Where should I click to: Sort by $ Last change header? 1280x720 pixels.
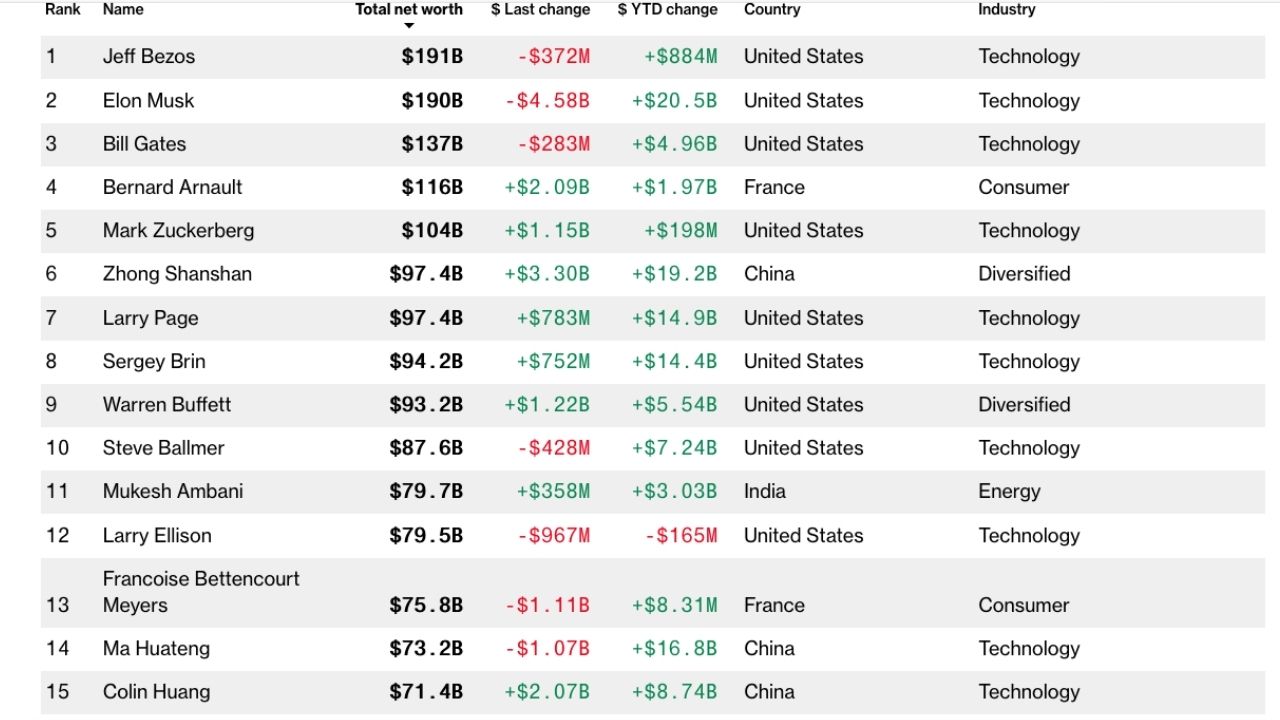[540, 9]
